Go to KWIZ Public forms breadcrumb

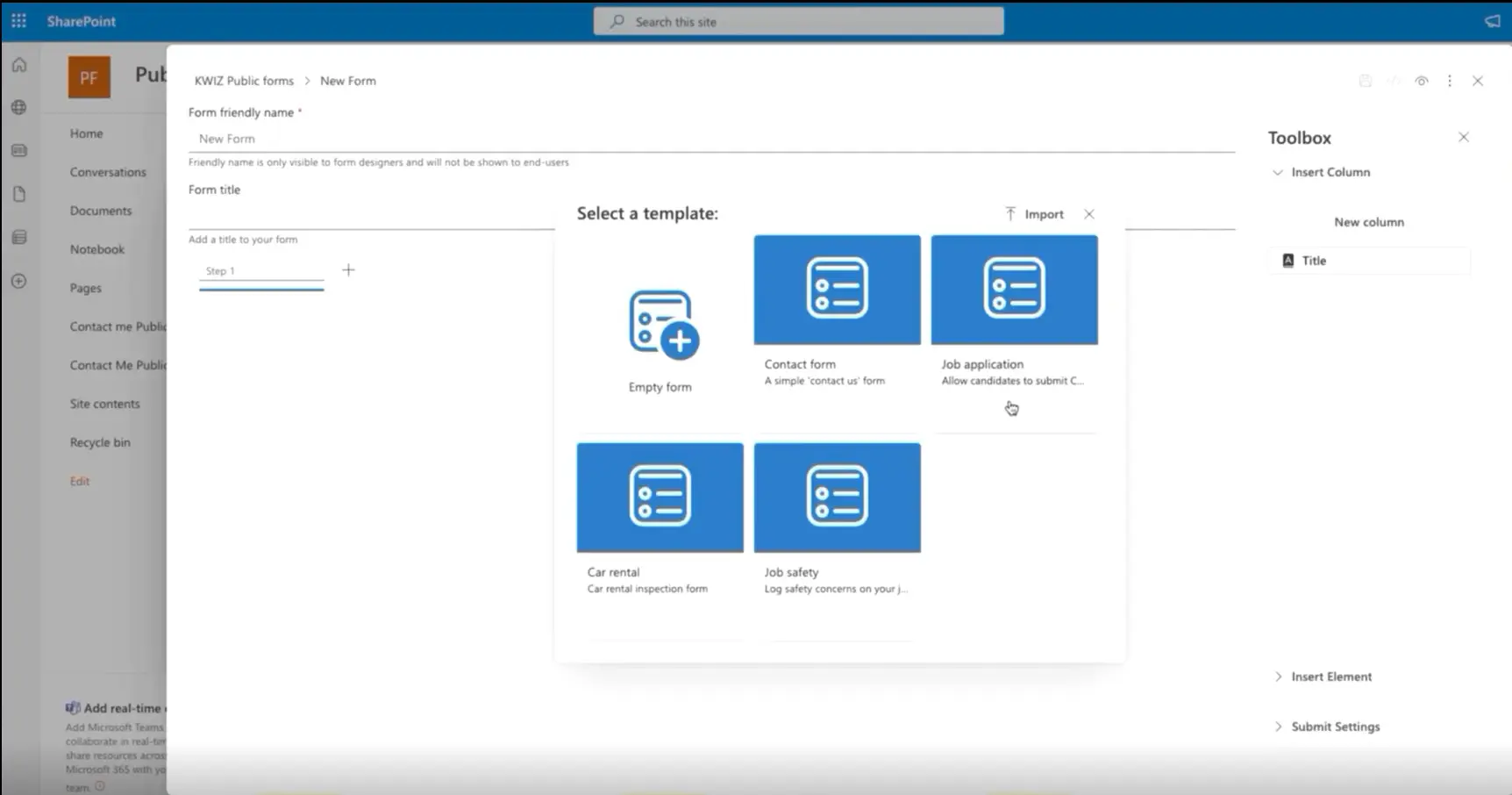pyautogui.click(x=244, y=81)
